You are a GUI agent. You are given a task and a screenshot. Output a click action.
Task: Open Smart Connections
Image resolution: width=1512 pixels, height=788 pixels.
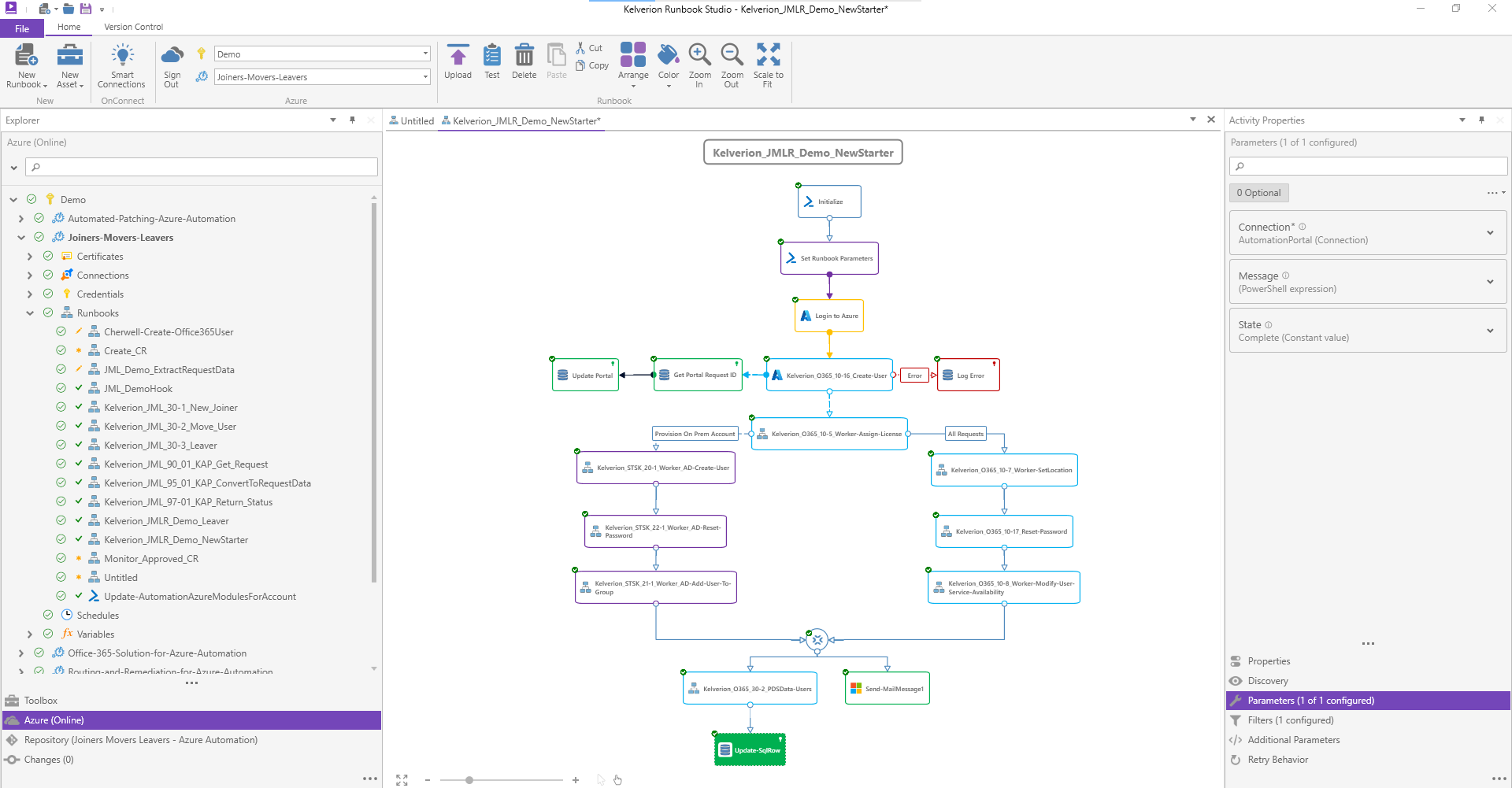pyautogui.click(x=121, y=65)
